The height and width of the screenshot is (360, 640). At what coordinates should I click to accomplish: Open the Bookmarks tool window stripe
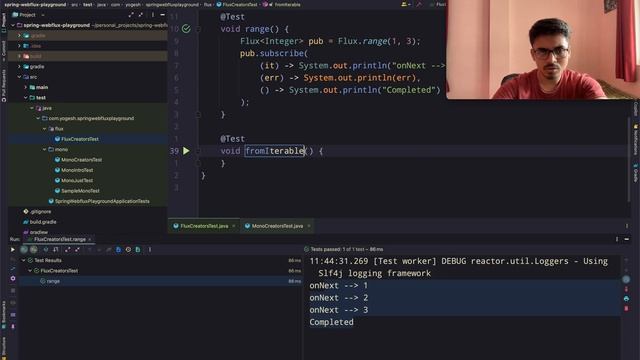(4, 315)
